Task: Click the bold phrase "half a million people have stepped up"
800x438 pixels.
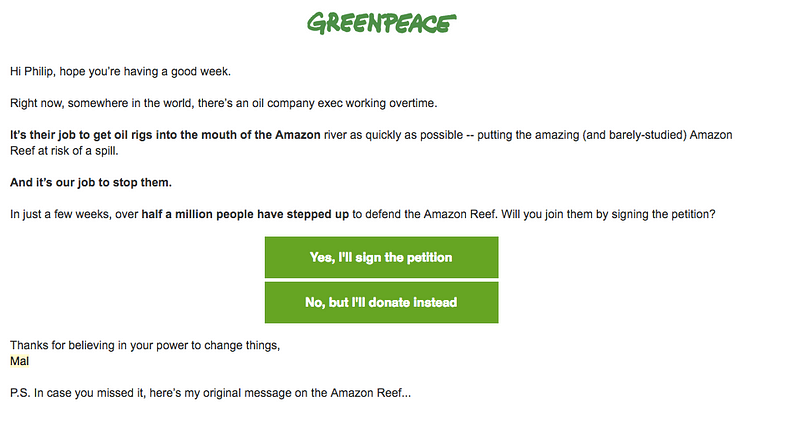Action: pos(245,214)
